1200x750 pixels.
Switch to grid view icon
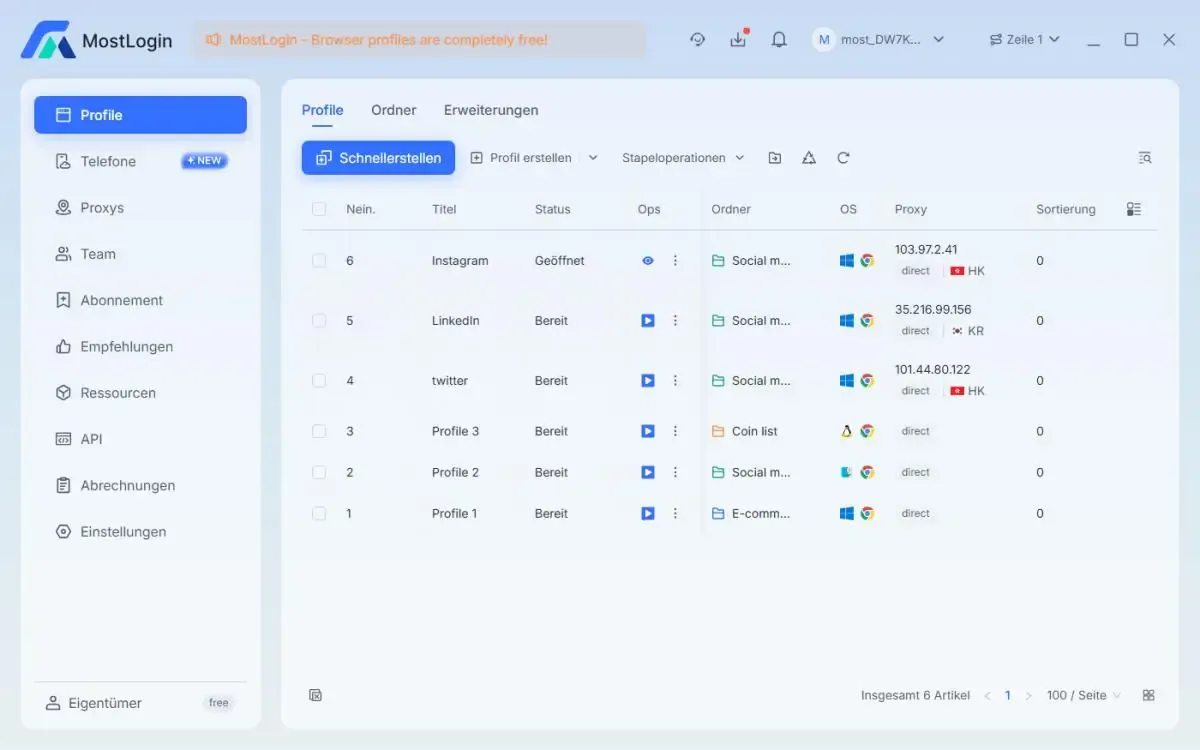tap(1149, 695)
